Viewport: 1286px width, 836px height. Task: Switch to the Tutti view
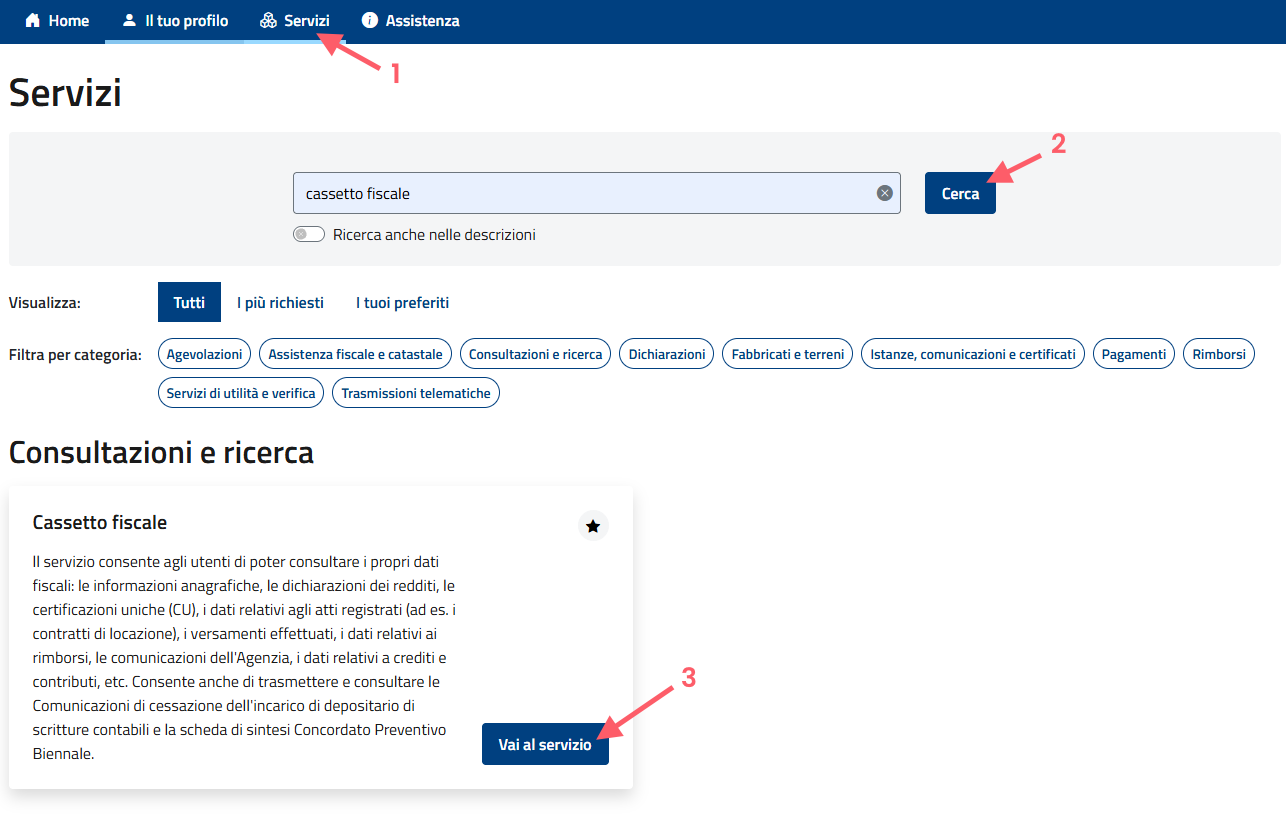click(189, 301)
